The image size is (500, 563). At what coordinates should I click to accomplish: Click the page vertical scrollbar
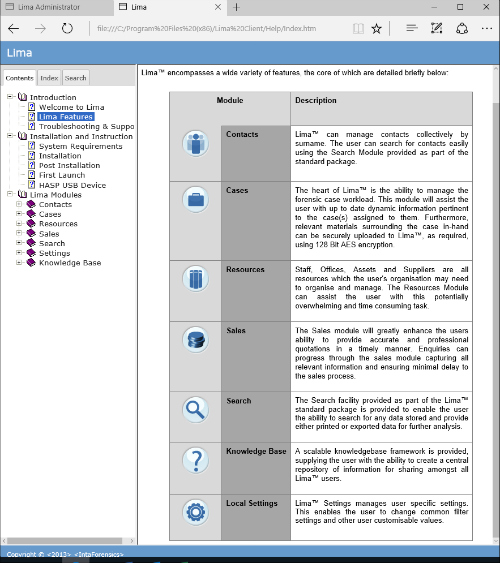coord(496,321)
